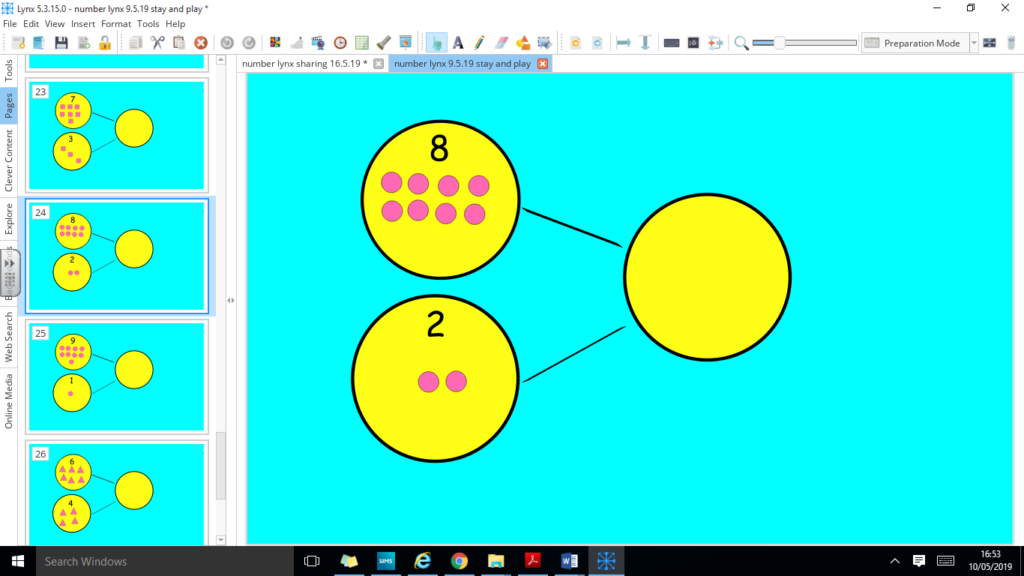This screenshot has height=576, width=1024.
Task: Open the Shapes tool
Action: pyautogui.click(x=523, y=43)
